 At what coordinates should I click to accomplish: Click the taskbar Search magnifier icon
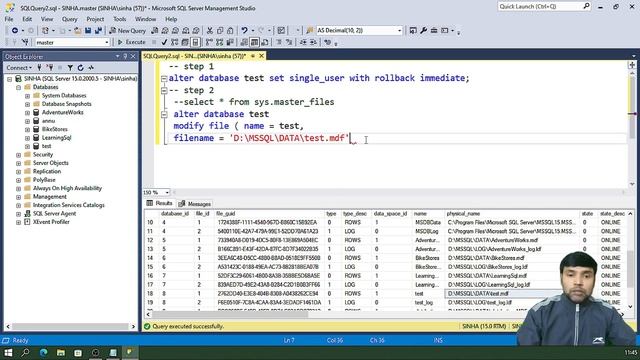25,353
